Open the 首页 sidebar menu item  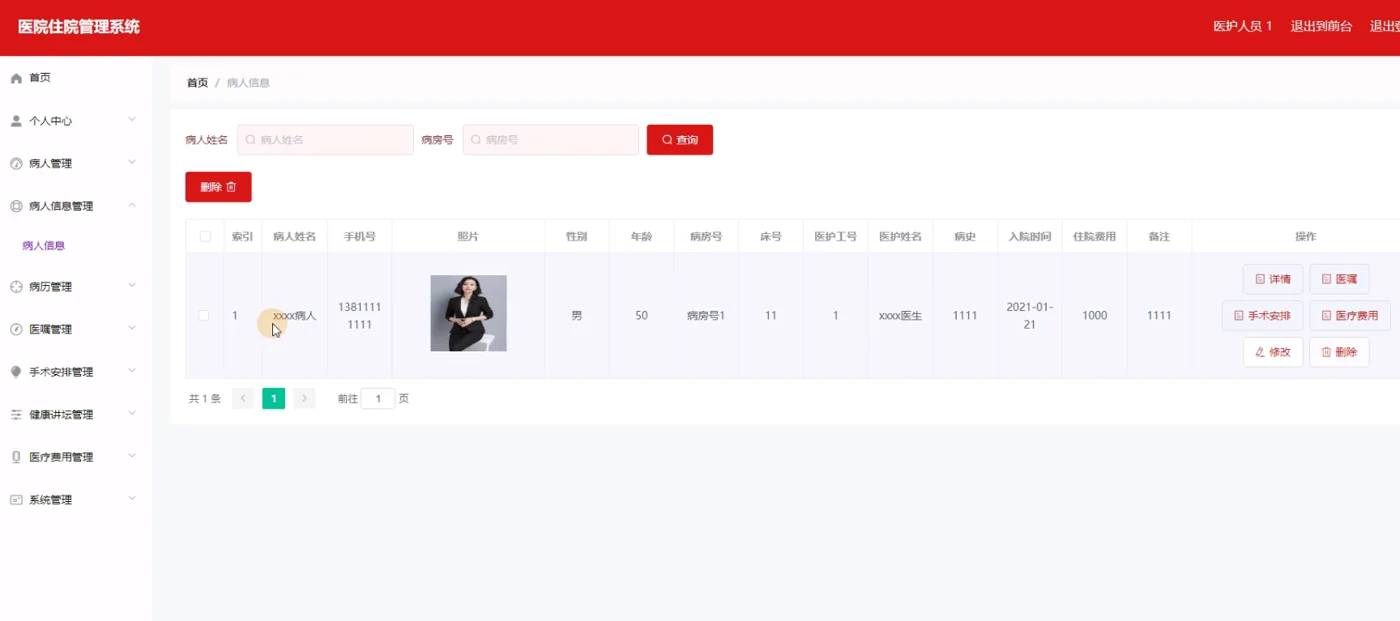click(76, 78)
